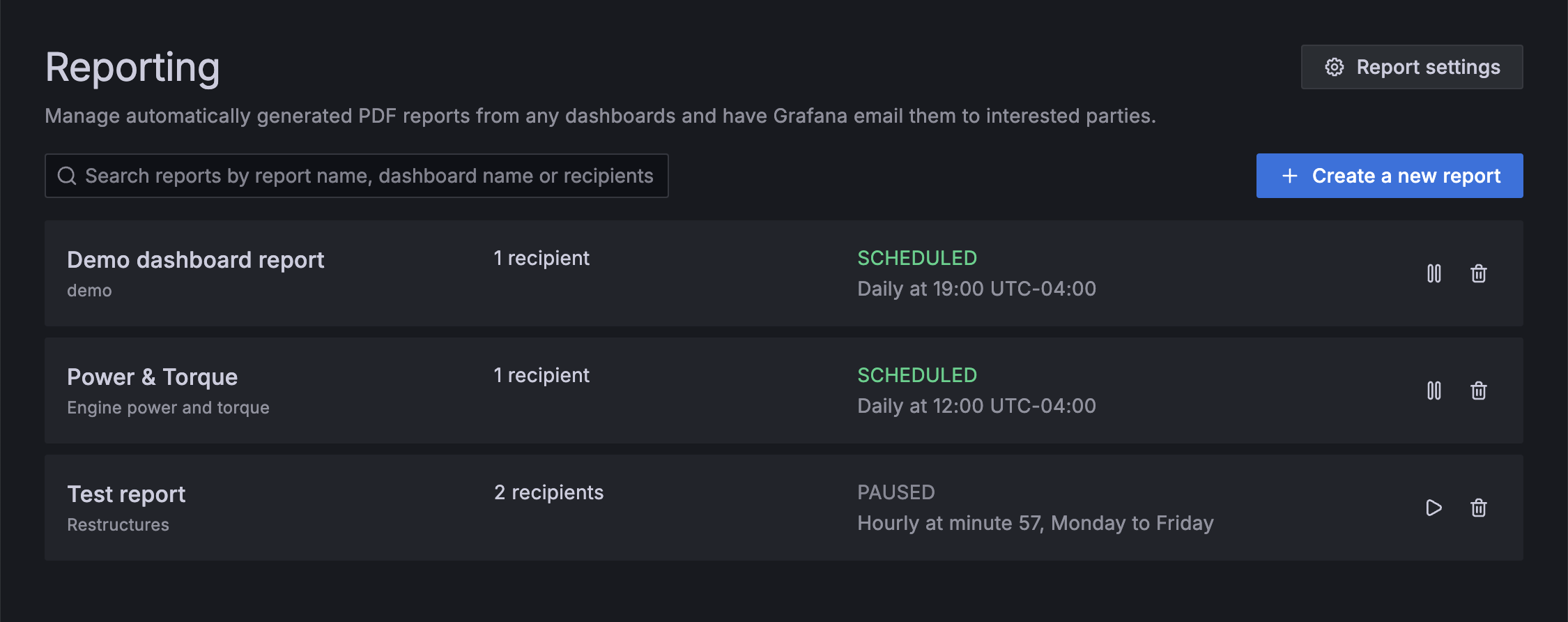
Task: Create a new report
Action: click(1389, 176)
